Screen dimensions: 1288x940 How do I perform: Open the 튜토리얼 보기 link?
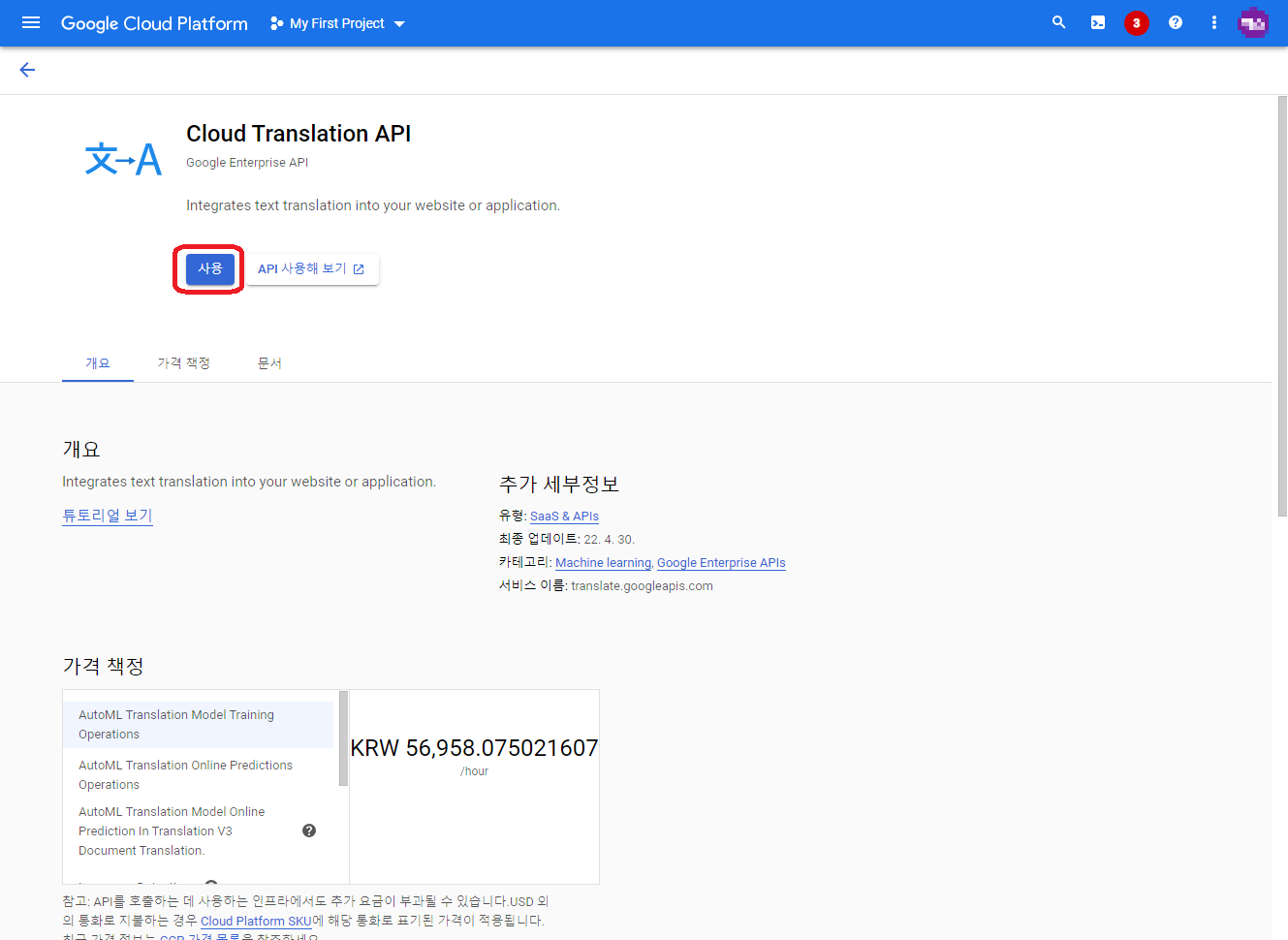[x=107, y=515]
